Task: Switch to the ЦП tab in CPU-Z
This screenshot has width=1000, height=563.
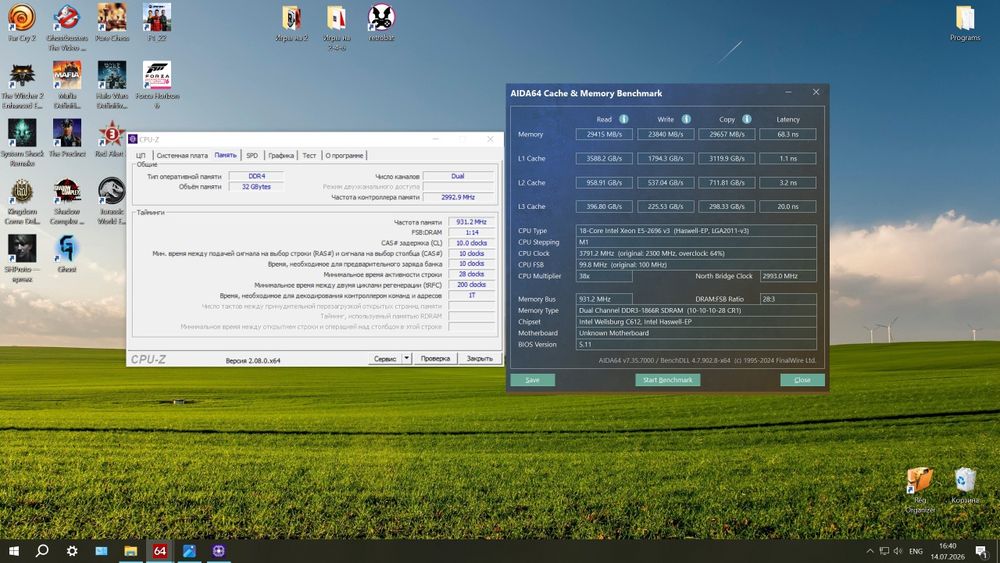Action: (140, 155)
